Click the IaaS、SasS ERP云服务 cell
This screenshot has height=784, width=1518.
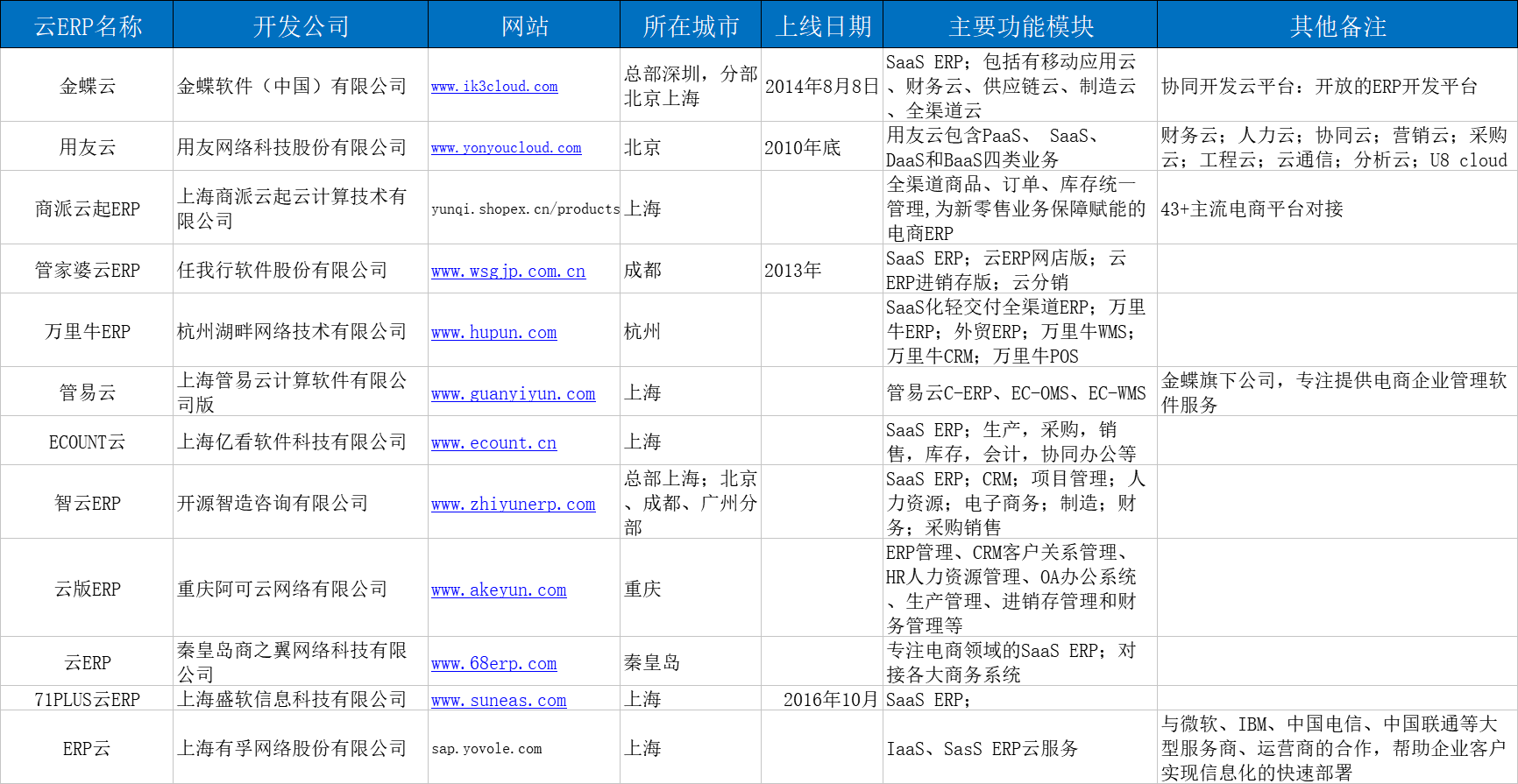pyautogui.click(x=1020, y=747)
